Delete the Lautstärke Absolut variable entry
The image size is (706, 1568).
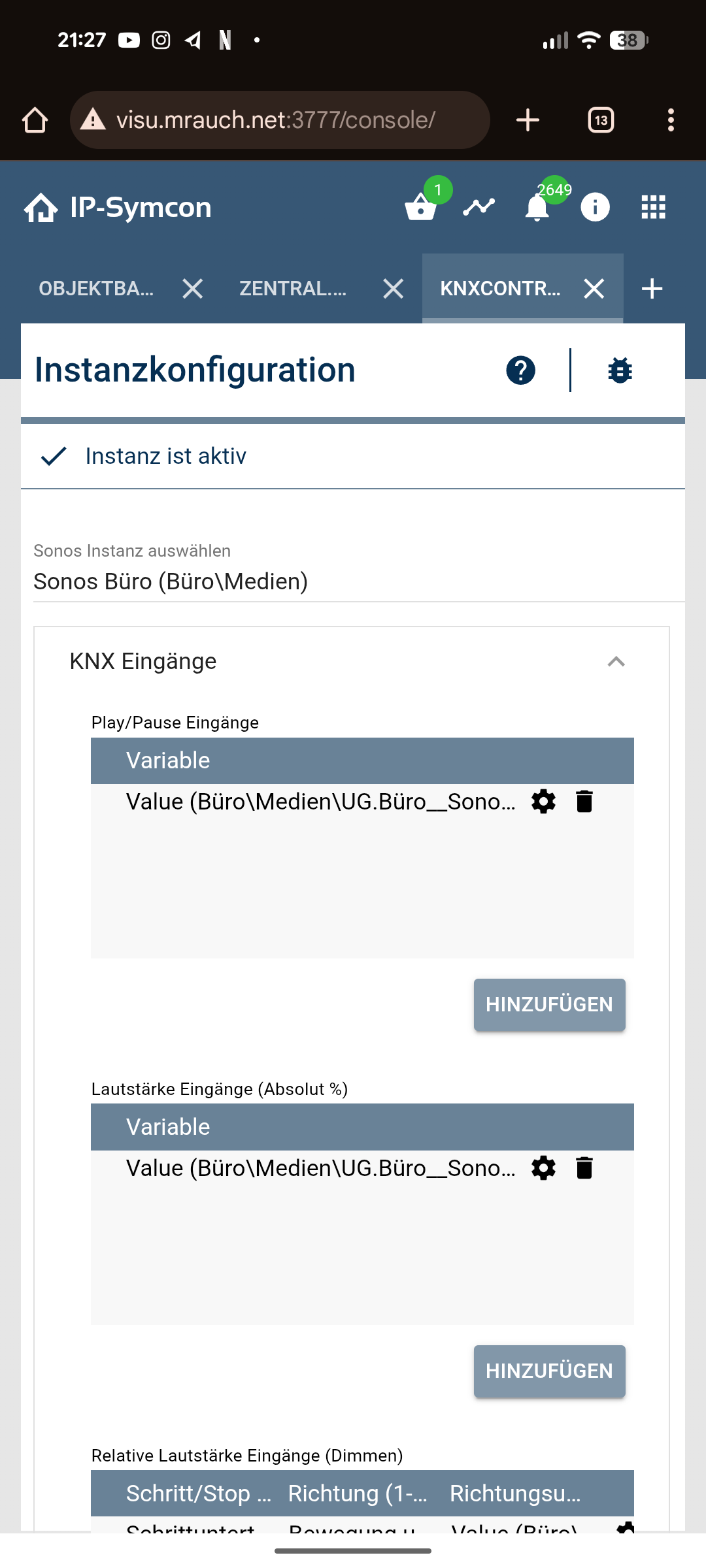pyautogui.click(x=584, y=1168)
